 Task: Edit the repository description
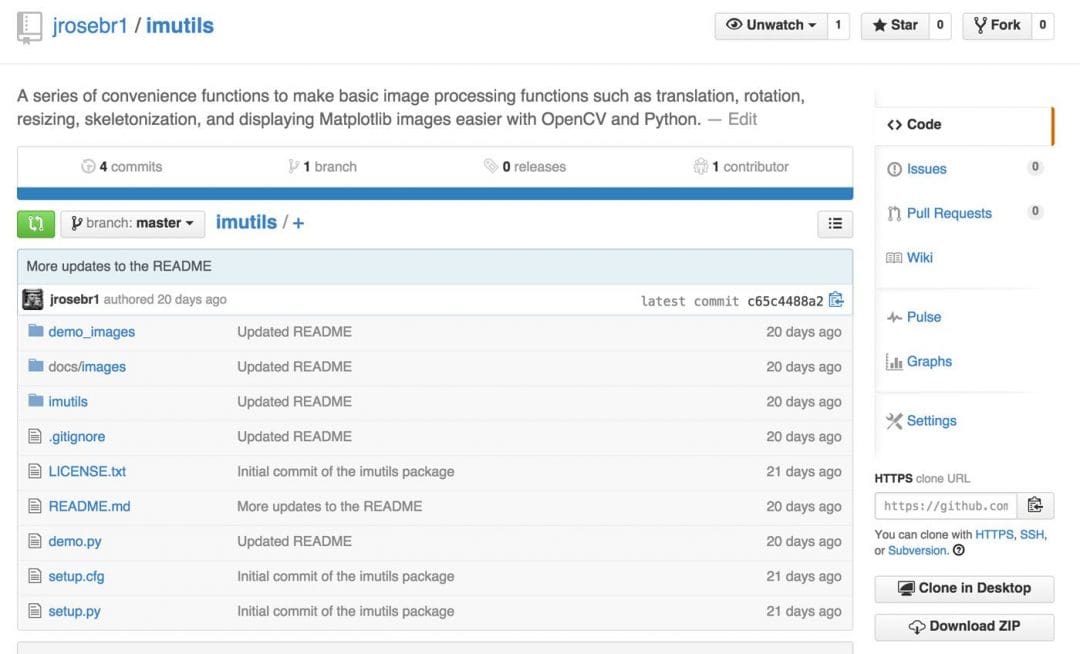click(x=742, y=119)
